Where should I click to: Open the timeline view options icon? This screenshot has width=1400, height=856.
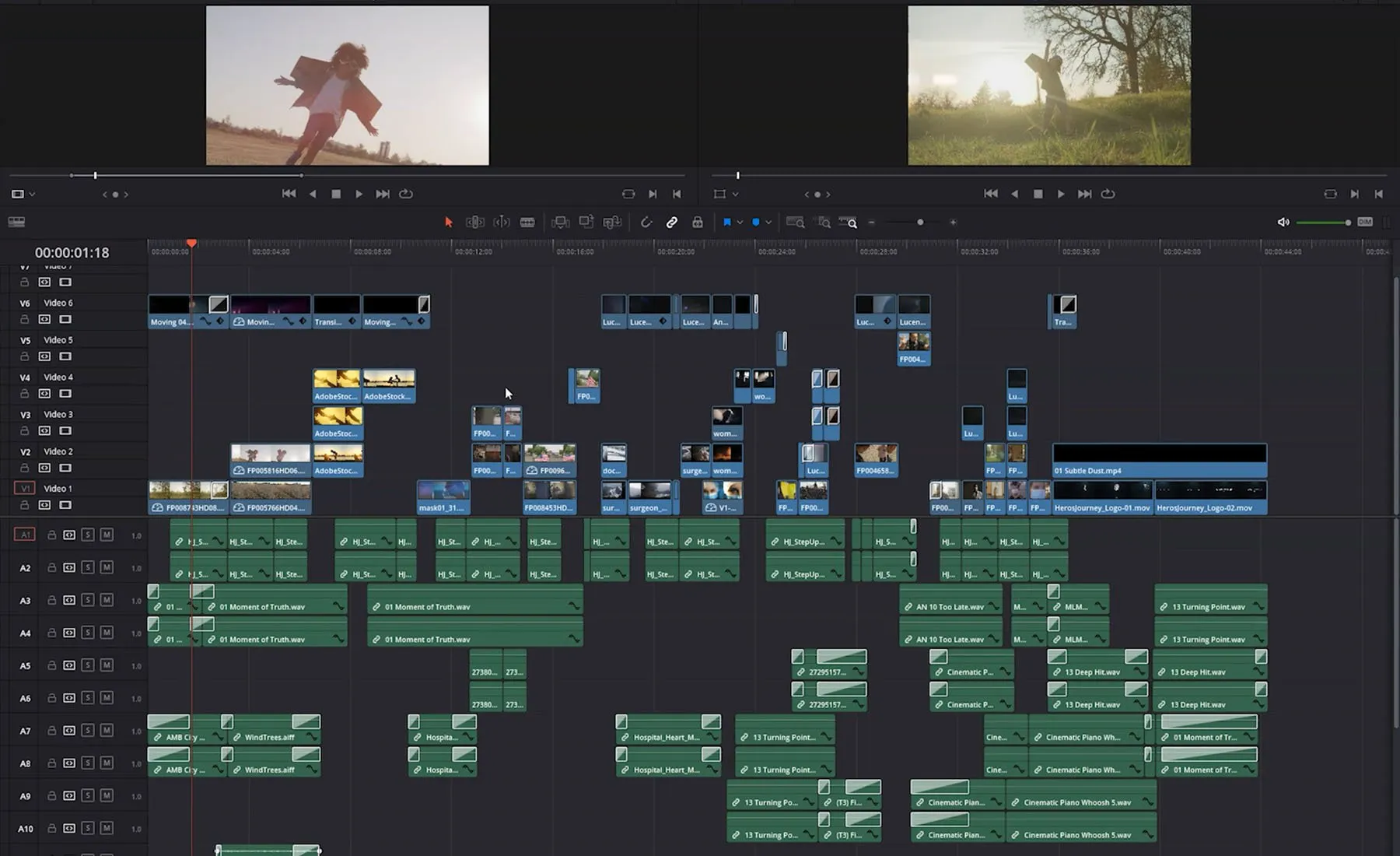16,223
